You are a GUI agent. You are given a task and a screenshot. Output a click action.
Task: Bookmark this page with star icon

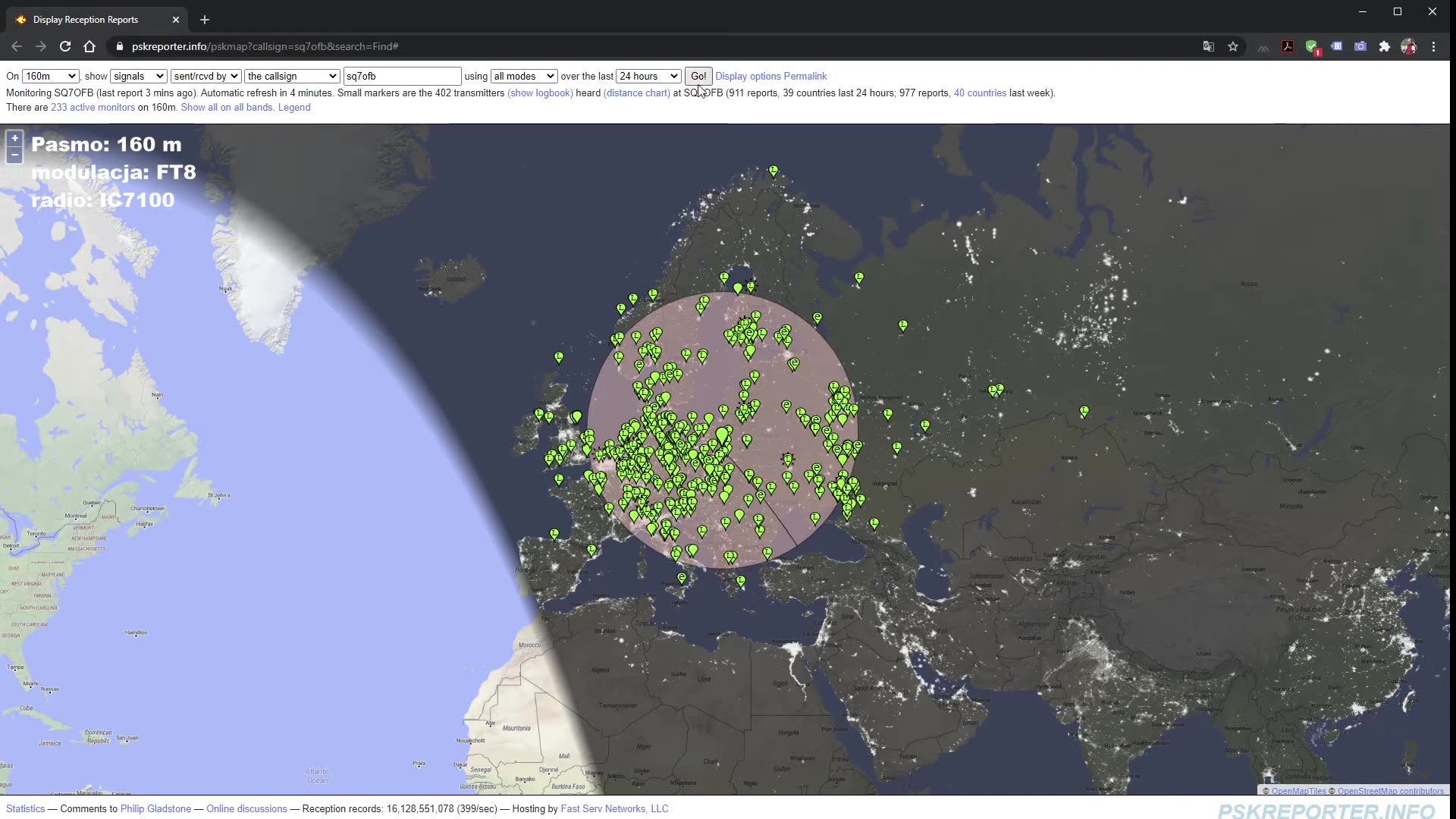pyautogui.click(x=1233, y=46)
